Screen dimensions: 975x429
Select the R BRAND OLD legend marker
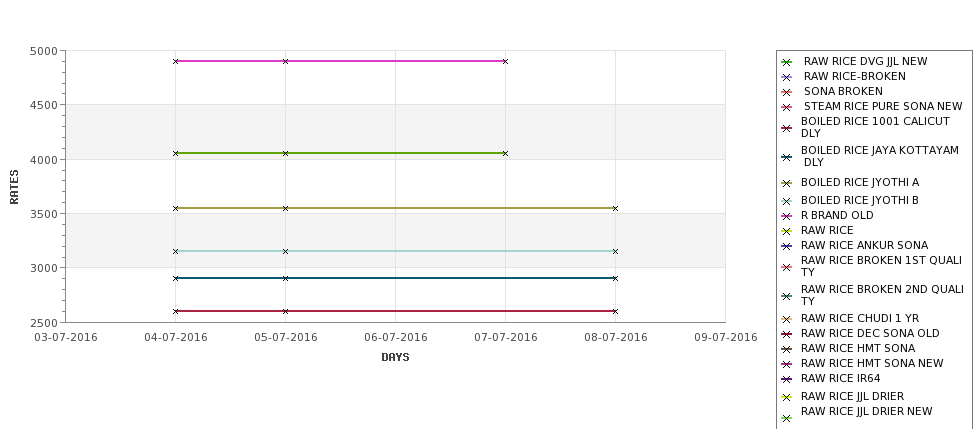[787, 216]
